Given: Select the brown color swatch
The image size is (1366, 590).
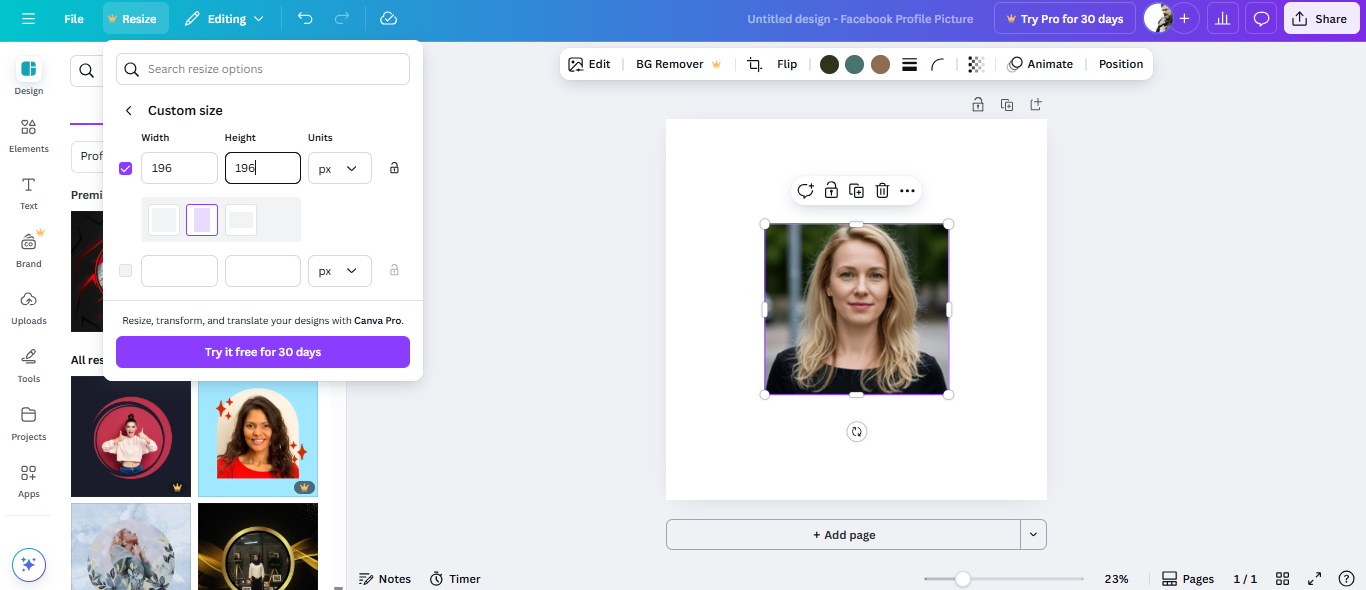Looking at the screenshot, I should coord(880,64).
